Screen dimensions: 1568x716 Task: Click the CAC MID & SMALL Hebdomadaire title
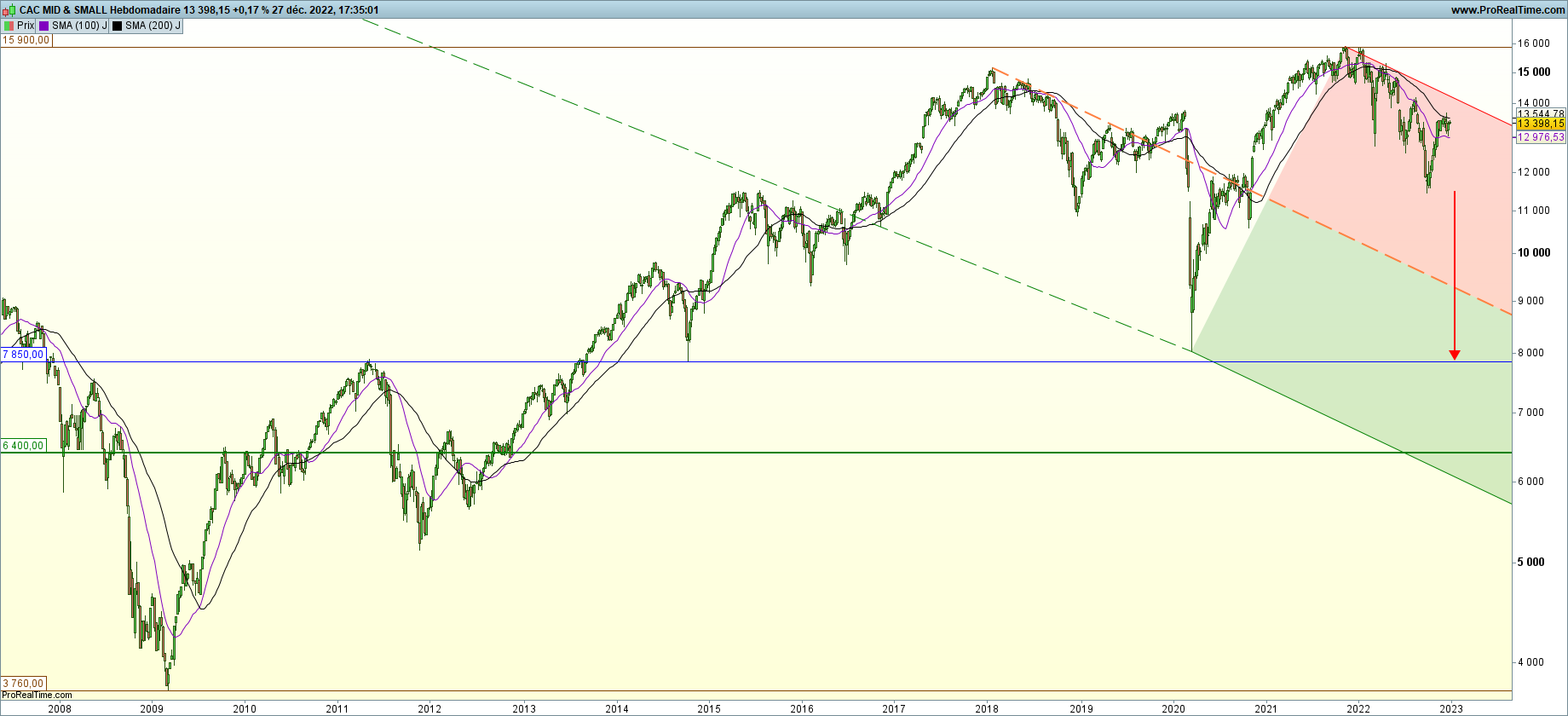(100, 10)
